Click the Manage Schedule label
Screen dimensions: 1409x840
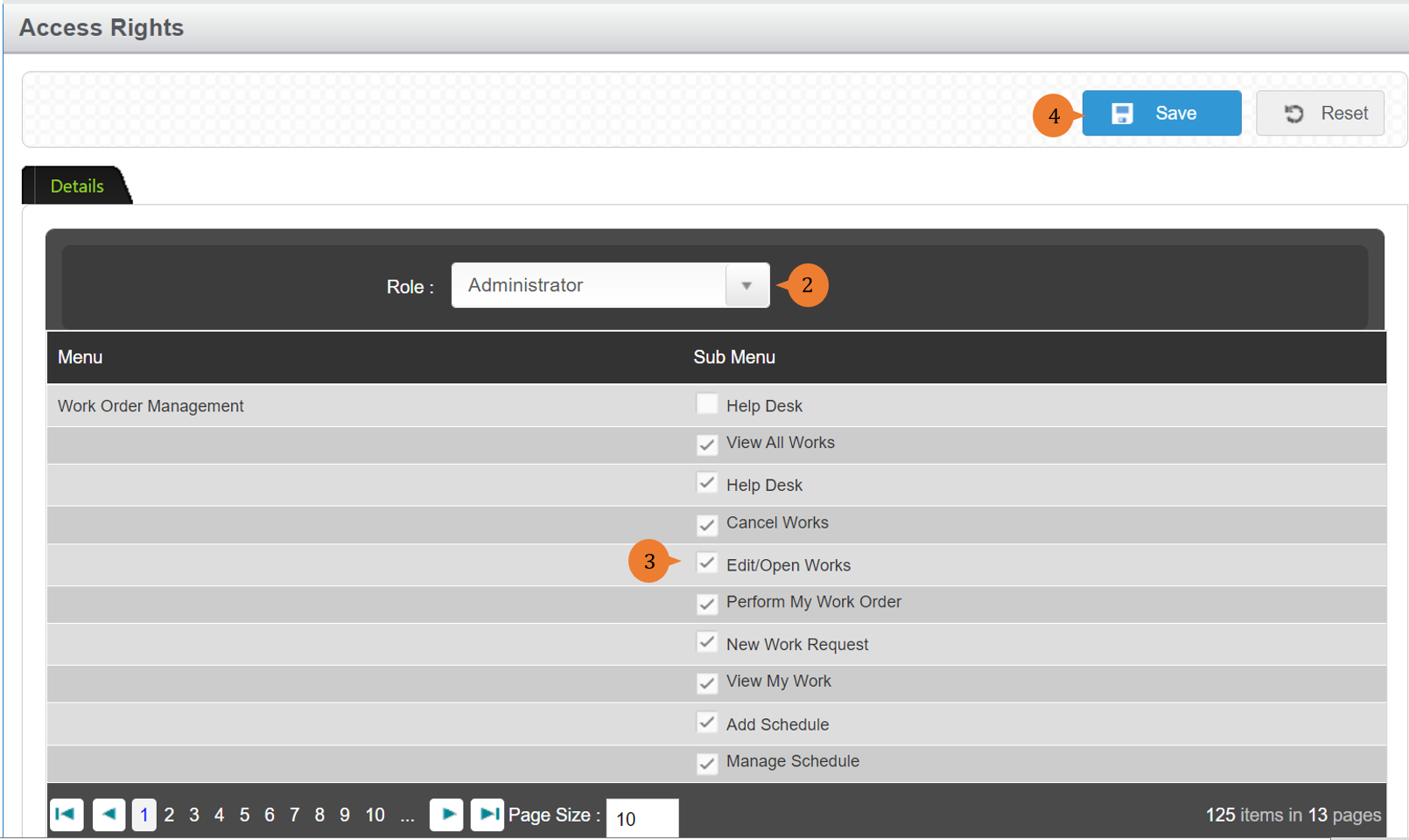[x=793, y=761]
